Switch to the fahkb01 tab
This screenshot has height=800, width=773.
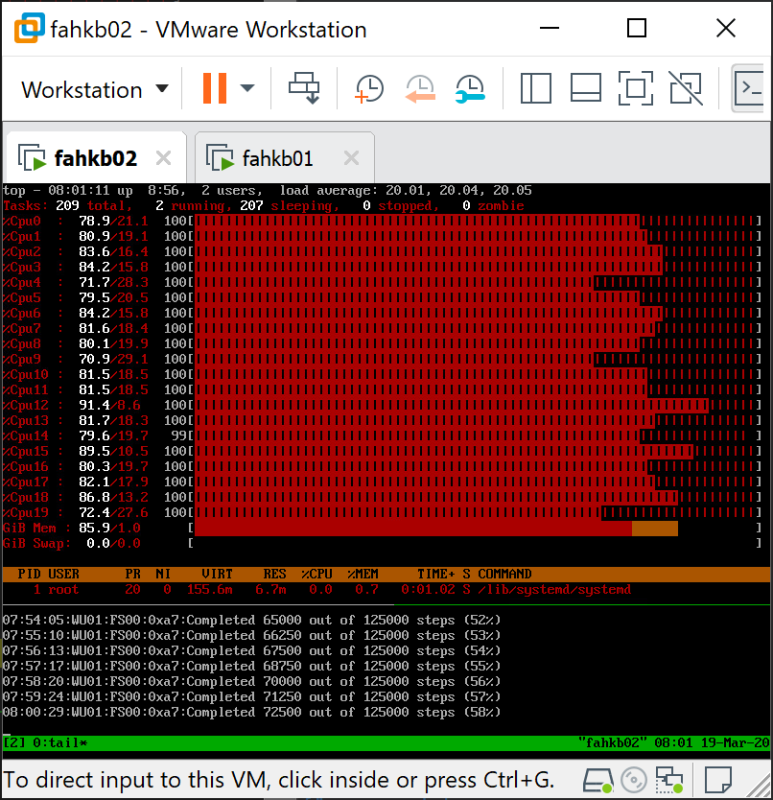point(285,158)
